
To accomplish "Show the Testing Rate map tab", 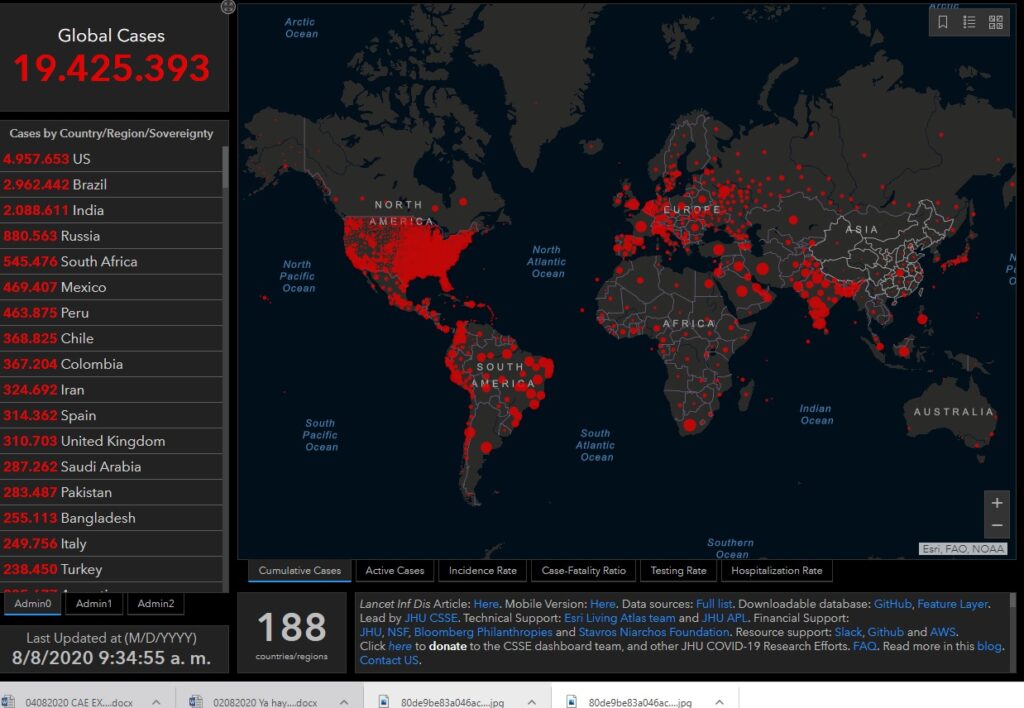I will tap(678, 571).
